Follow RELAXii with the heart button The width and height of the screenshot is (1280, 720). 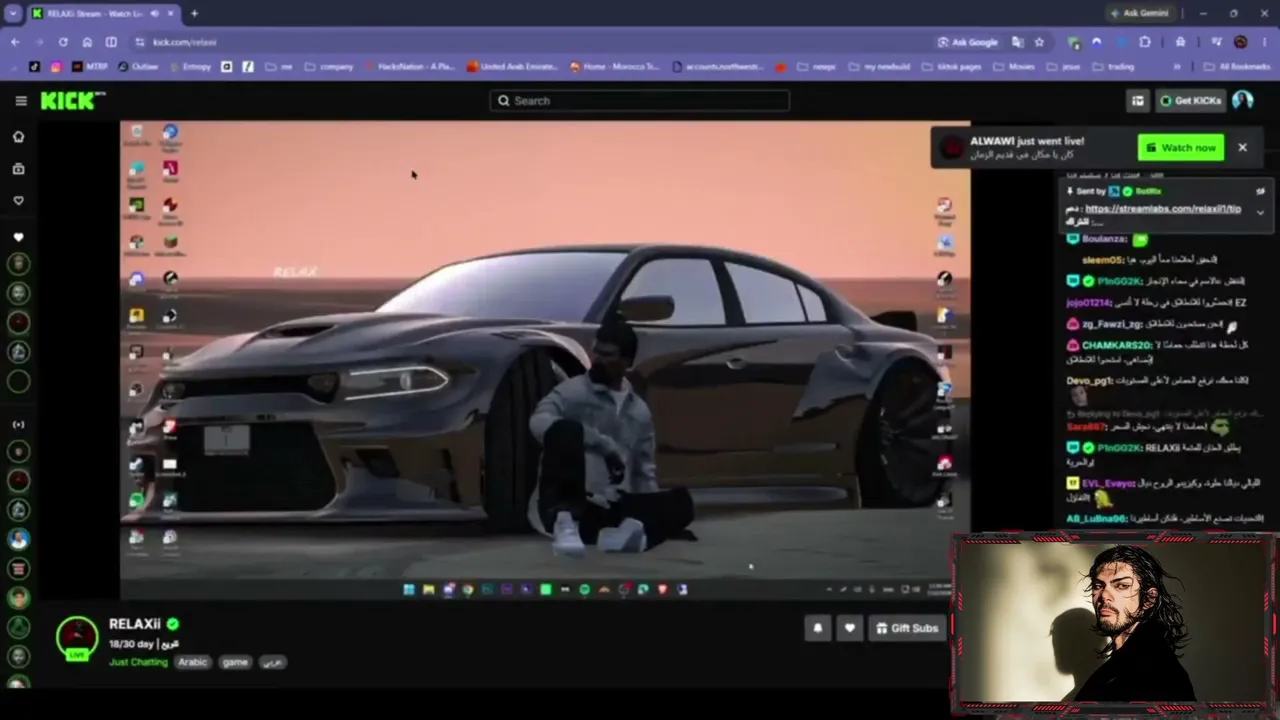coord(850,628)
